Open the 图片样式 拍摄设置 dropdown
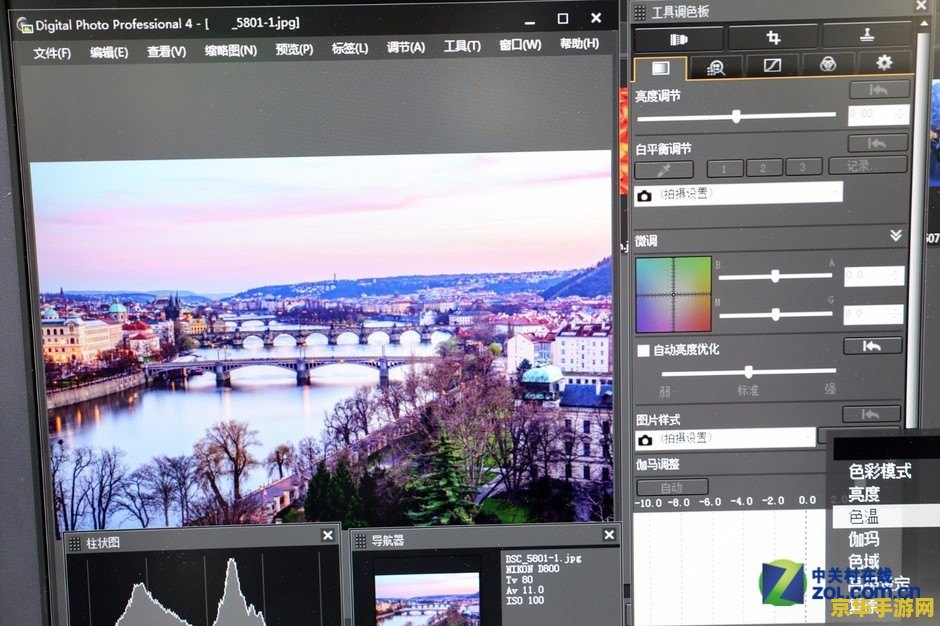The height and width of the screenshot is (626, 940). click(x=725, y=439)
